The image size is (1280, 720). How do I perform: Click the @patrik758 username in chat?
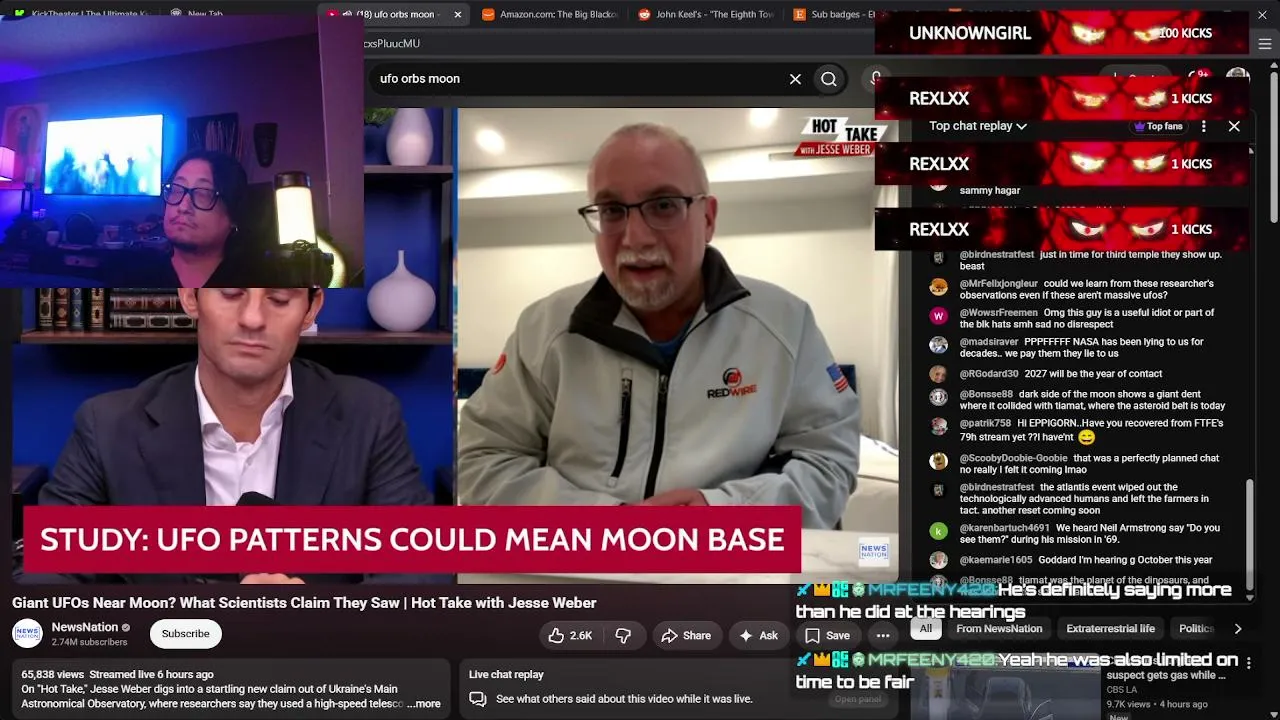pos(986,423)
